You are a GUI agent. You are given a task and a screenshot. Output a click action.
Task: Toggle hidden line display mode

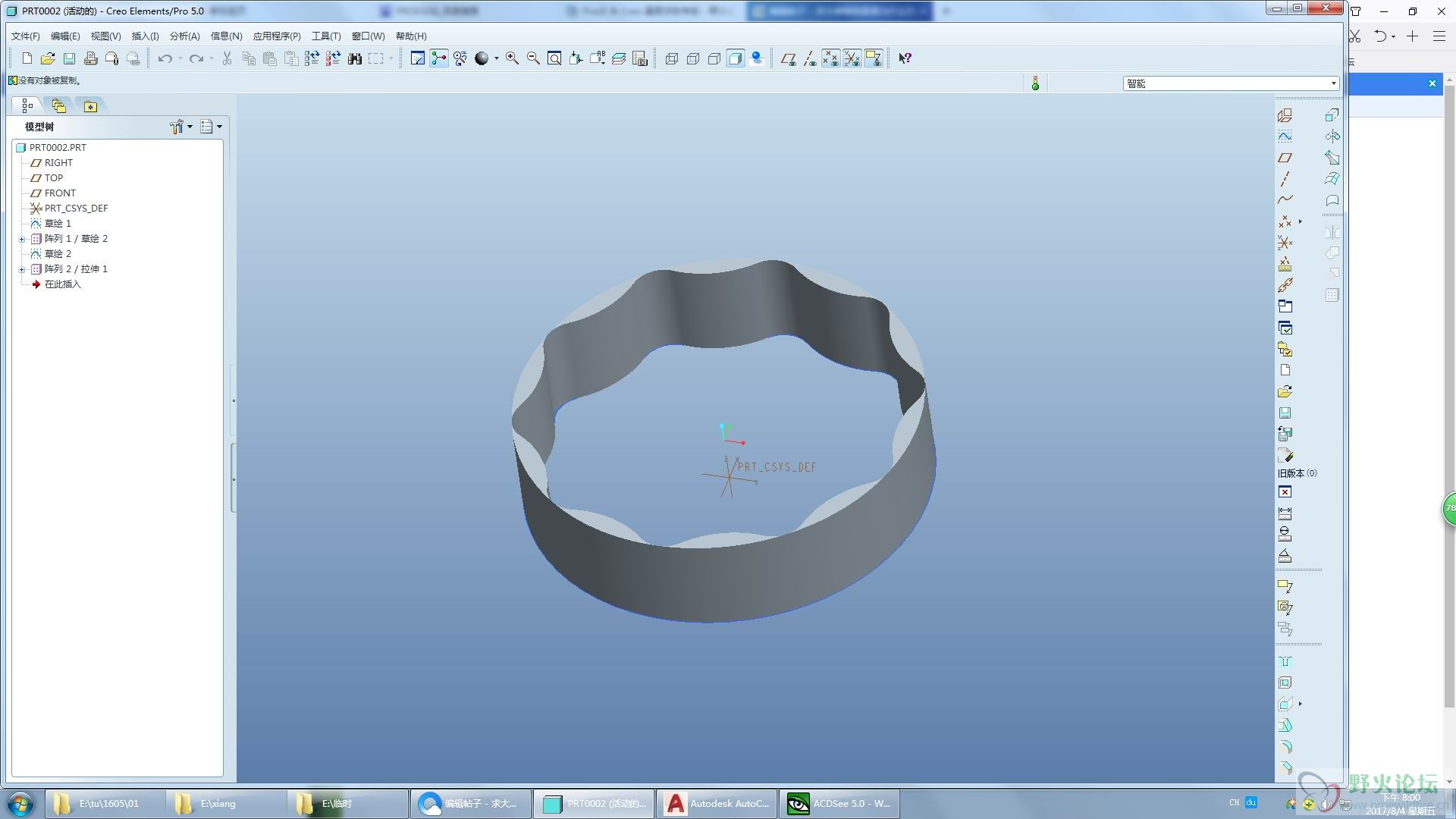click(x=692, y=58)
